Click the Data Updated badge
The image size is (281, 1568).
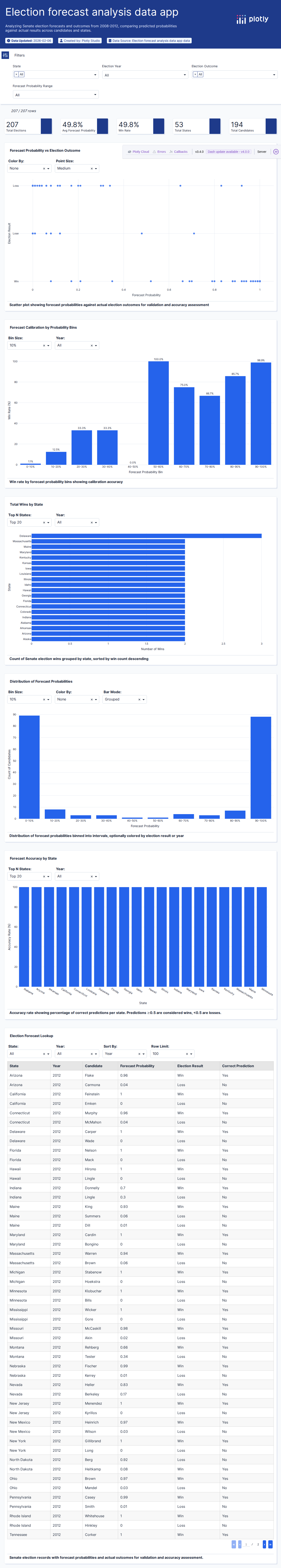(x=29, y=41)
